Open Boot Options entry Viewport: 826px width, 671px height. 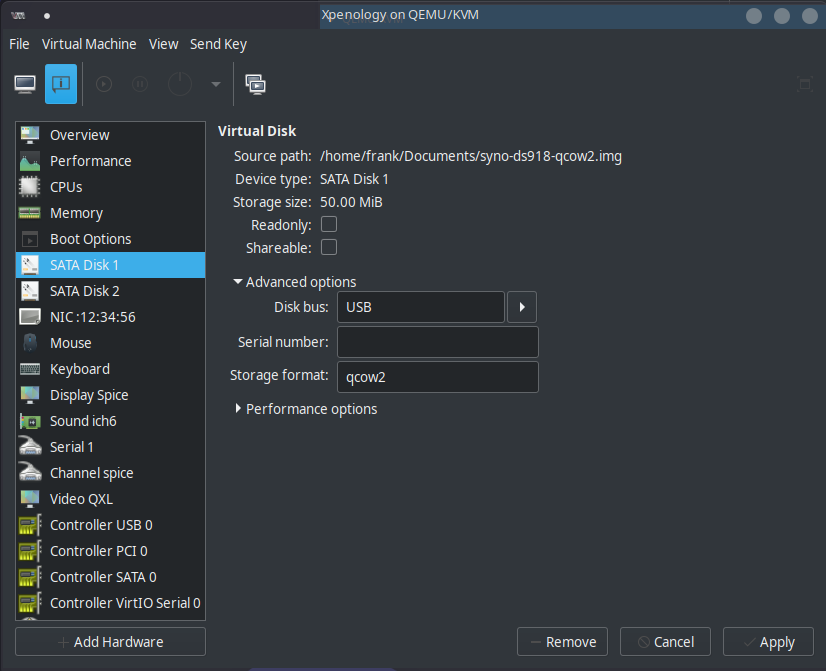111,239
